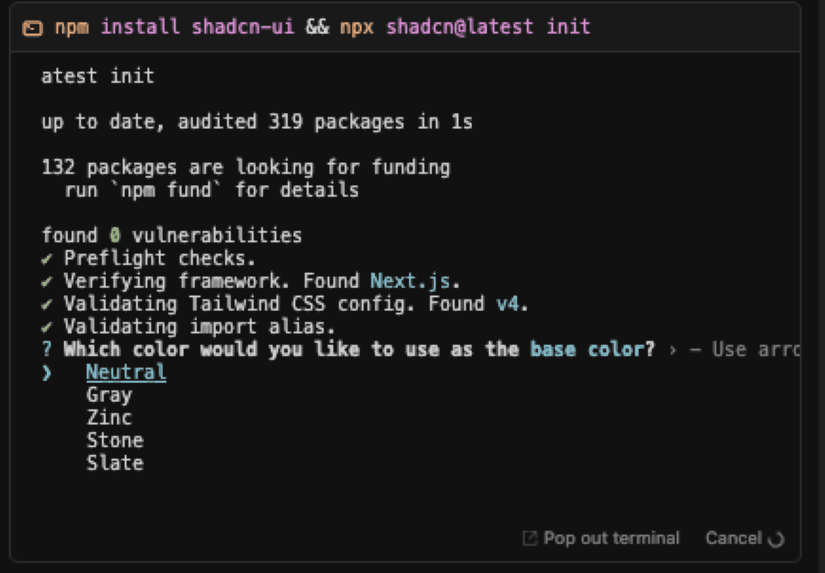This screenshot has height=573, width=825.
Task: Click the Pop out terminal icon
Action: point(529,538)
